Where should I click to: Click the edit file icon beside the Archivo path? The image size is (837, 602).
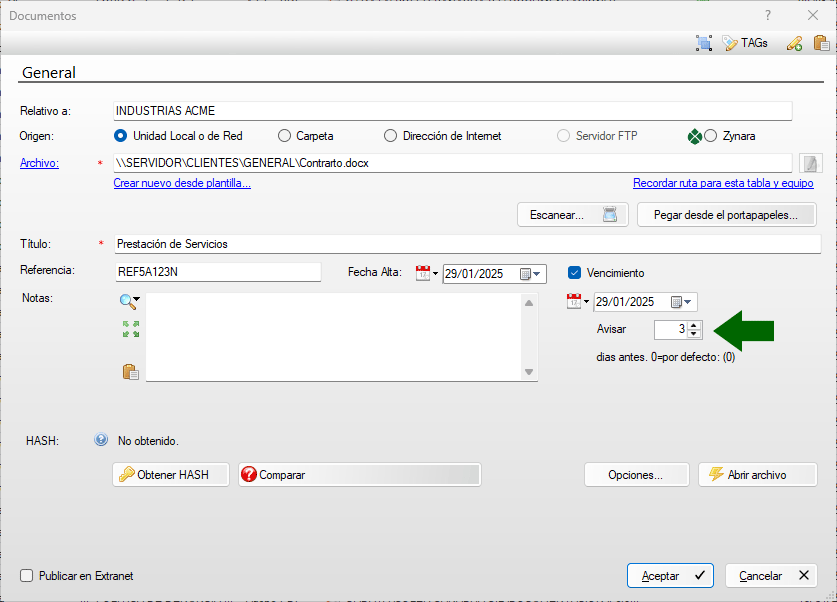click(x=810, y=163)
